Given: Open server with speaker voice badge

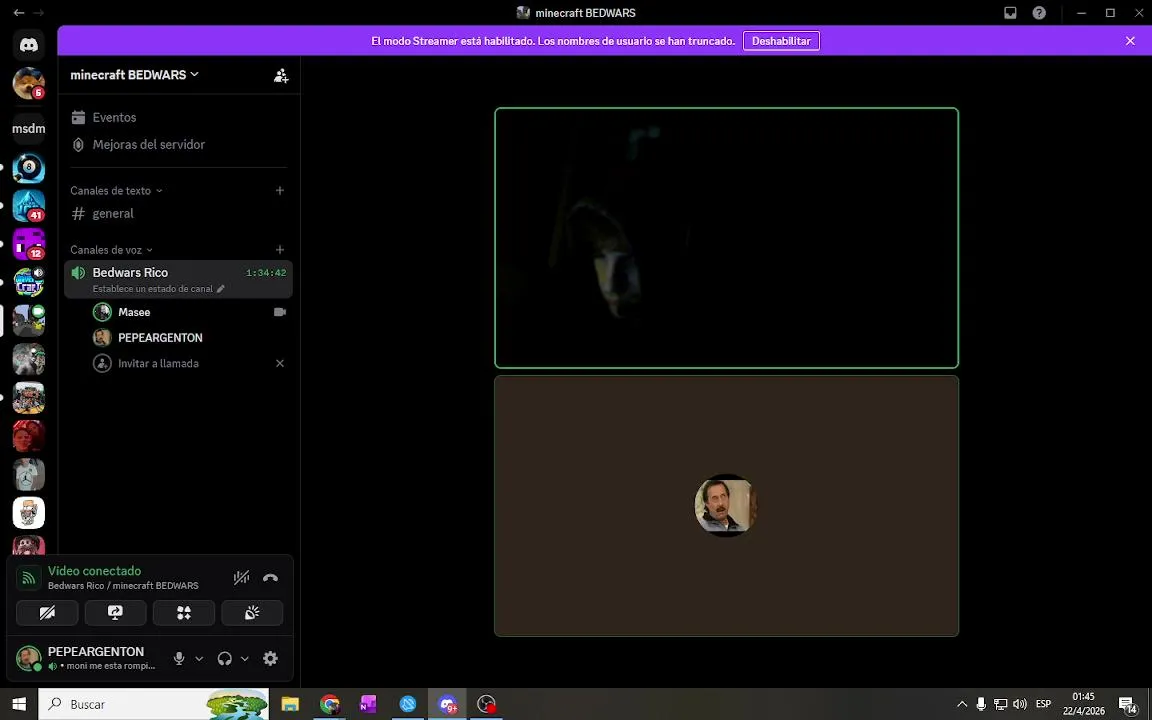Looking at the screenshot, I should [x=29, y=282].
